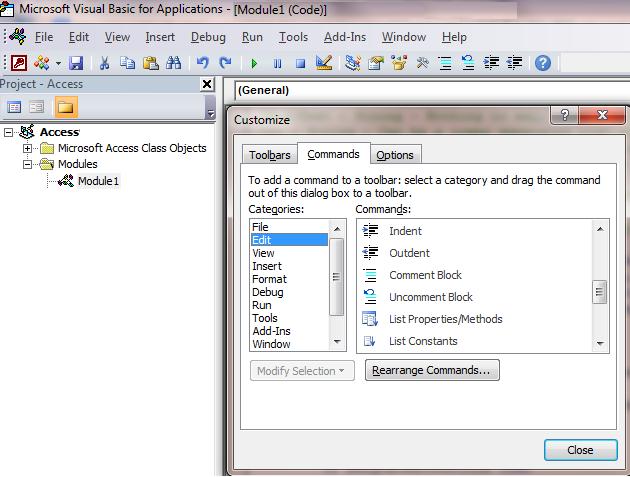Switch to the Toolbars tab
The image size is (630, 477).
pos(270,155)
